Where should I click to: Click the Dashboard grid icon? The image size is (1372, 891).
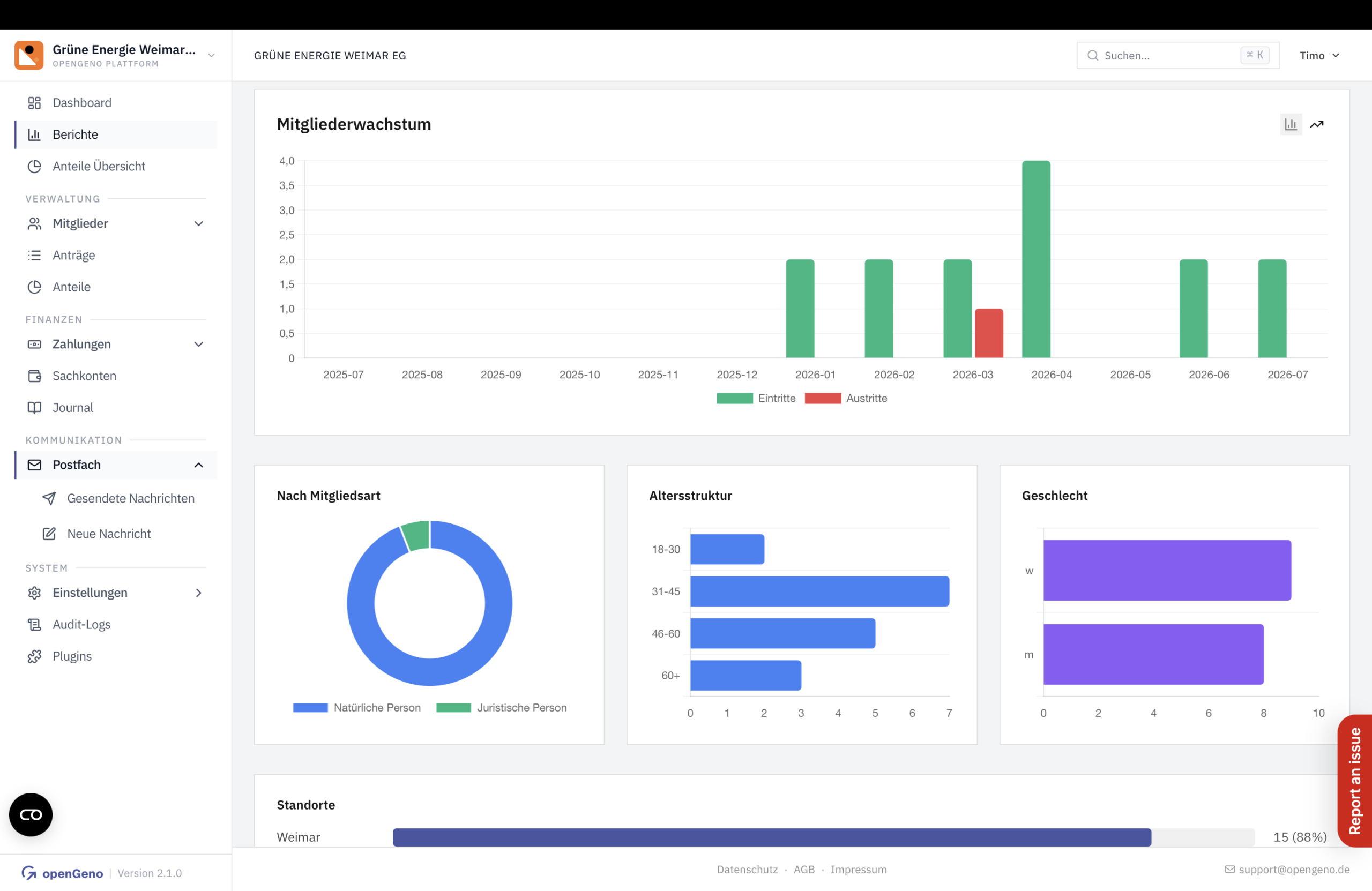(35, 102)
